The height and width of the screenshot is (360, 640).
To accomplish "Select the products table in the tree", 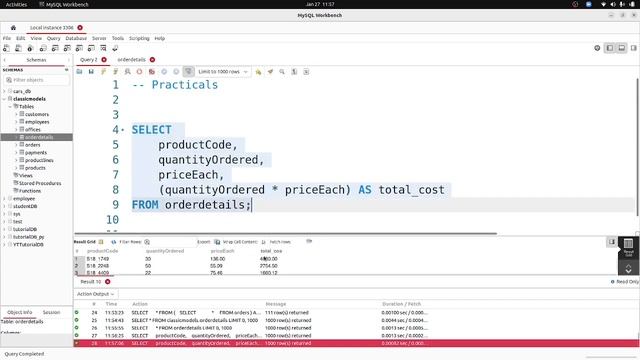I will (x=35, y=168).
